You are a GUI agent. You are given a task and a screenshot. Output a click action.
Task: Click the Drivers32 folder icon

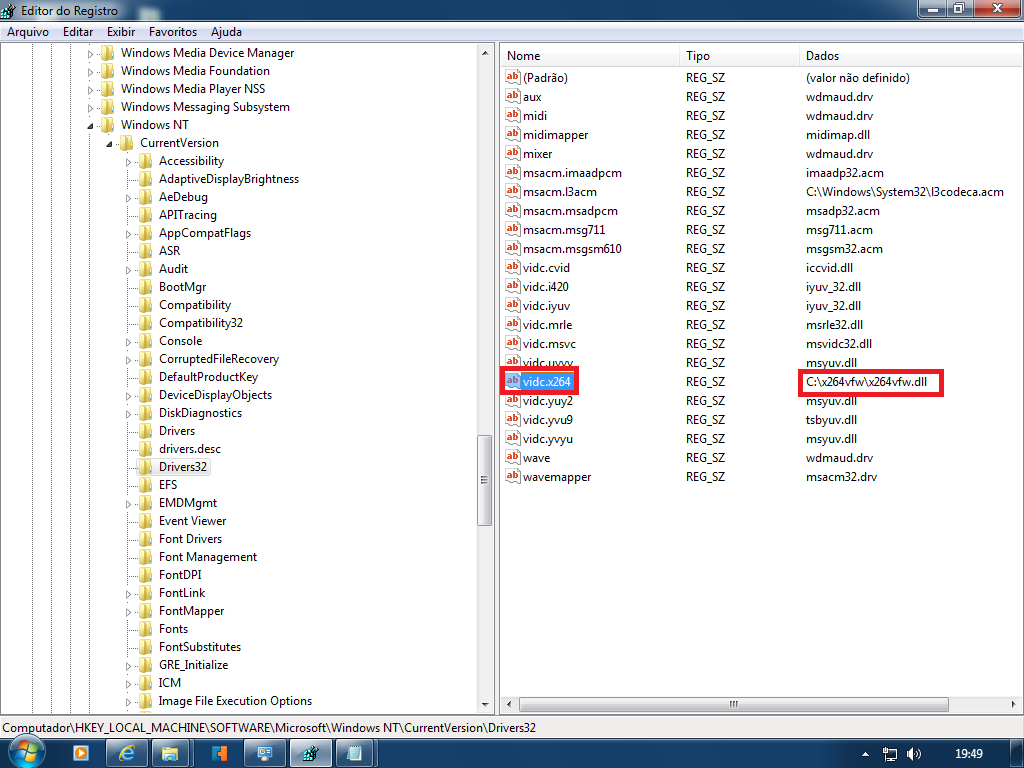tap(146, 466)
